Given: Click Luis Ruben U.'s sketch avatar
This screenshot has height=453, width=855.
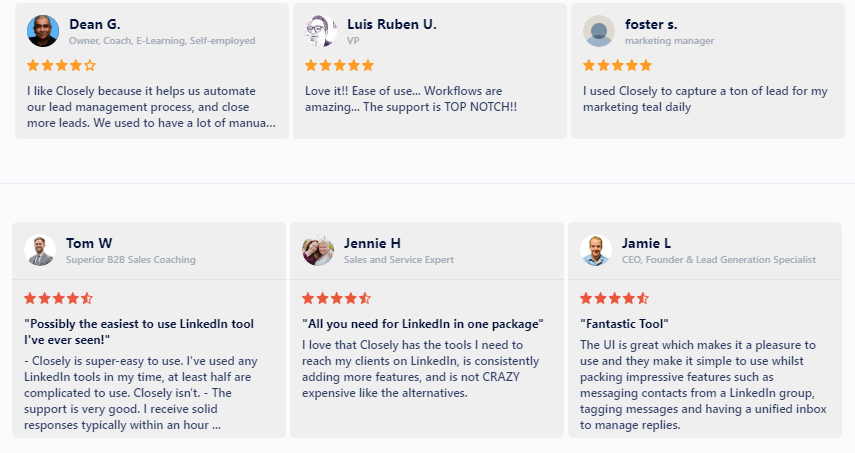Looking at the screenshot, I should [321, 31].
